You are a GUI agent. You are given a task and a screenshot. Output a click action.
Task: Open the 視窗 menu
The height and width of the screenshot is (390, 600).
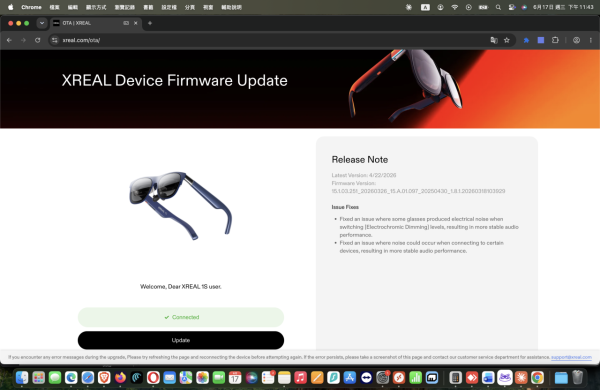pos(208,7)
